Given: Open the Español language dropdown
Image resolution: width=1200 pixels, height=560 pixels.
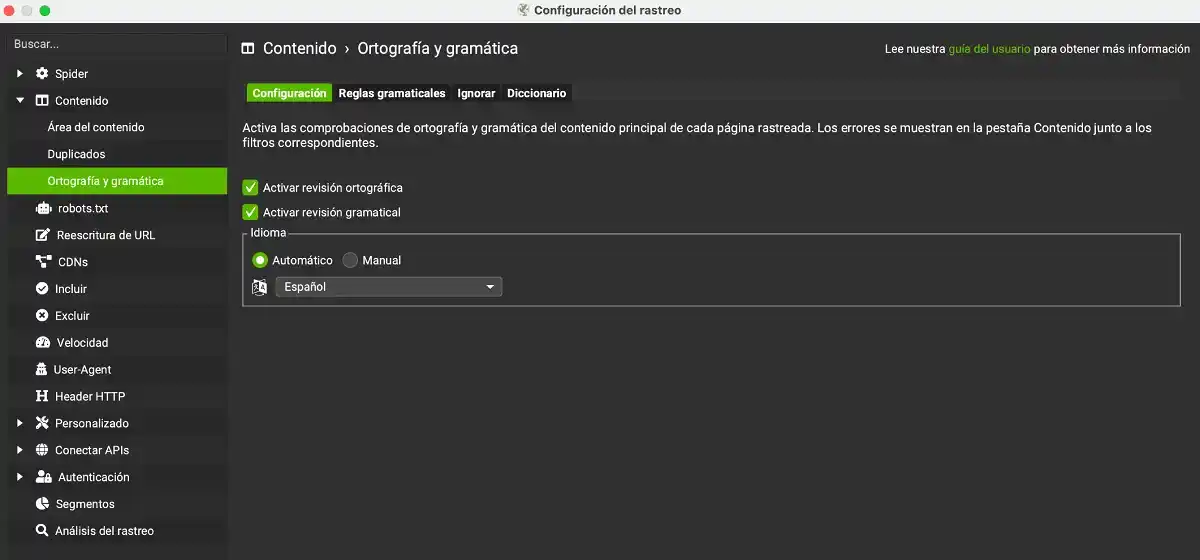Looking at the screenshot, I should point(389,287).
